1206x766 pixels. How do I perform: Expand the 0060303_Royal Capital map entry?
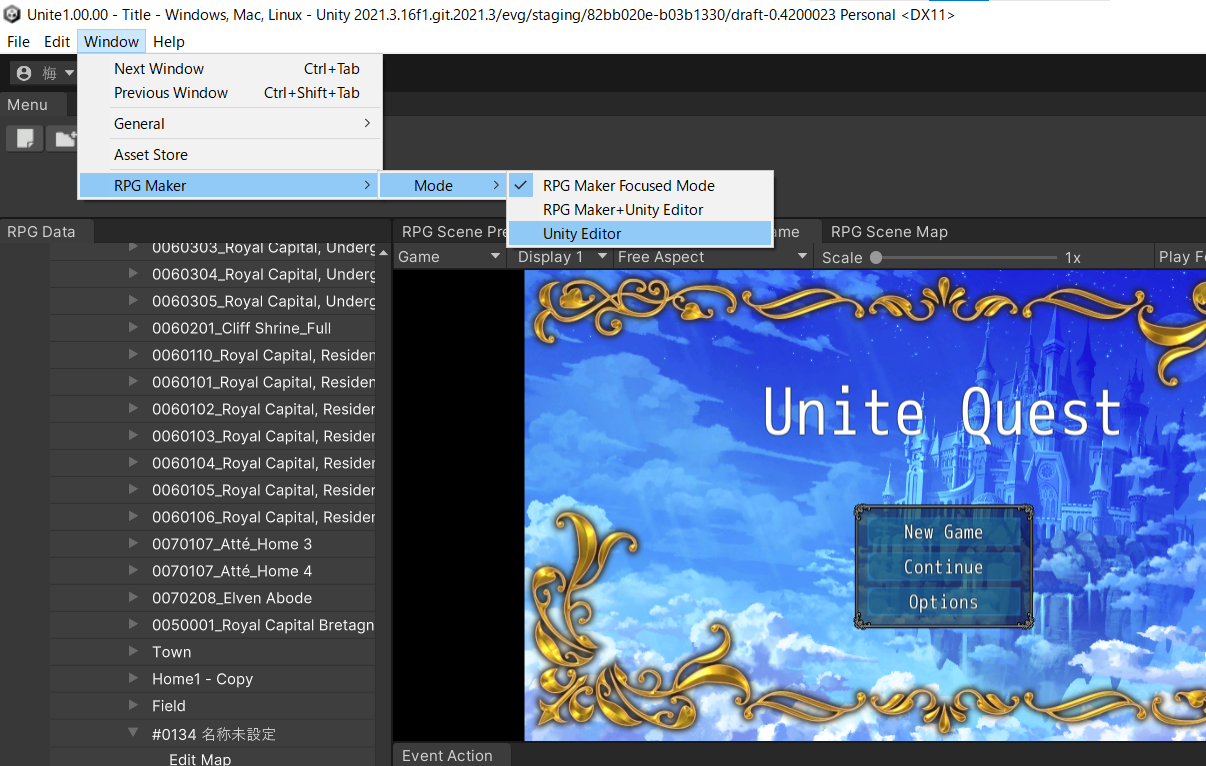133,247
